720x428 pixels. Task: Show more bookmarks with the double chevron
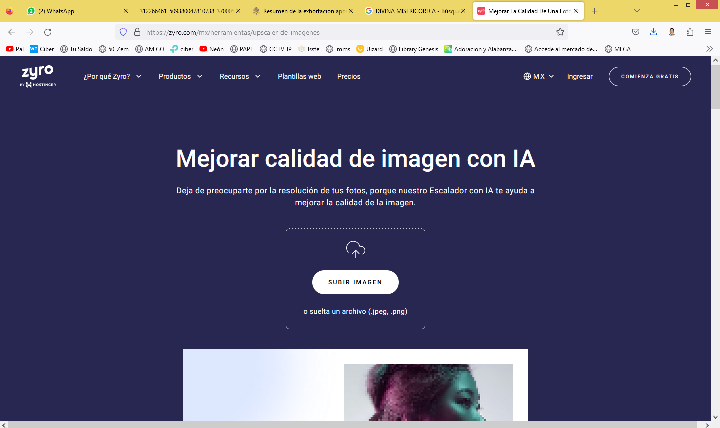click(709, 49)
